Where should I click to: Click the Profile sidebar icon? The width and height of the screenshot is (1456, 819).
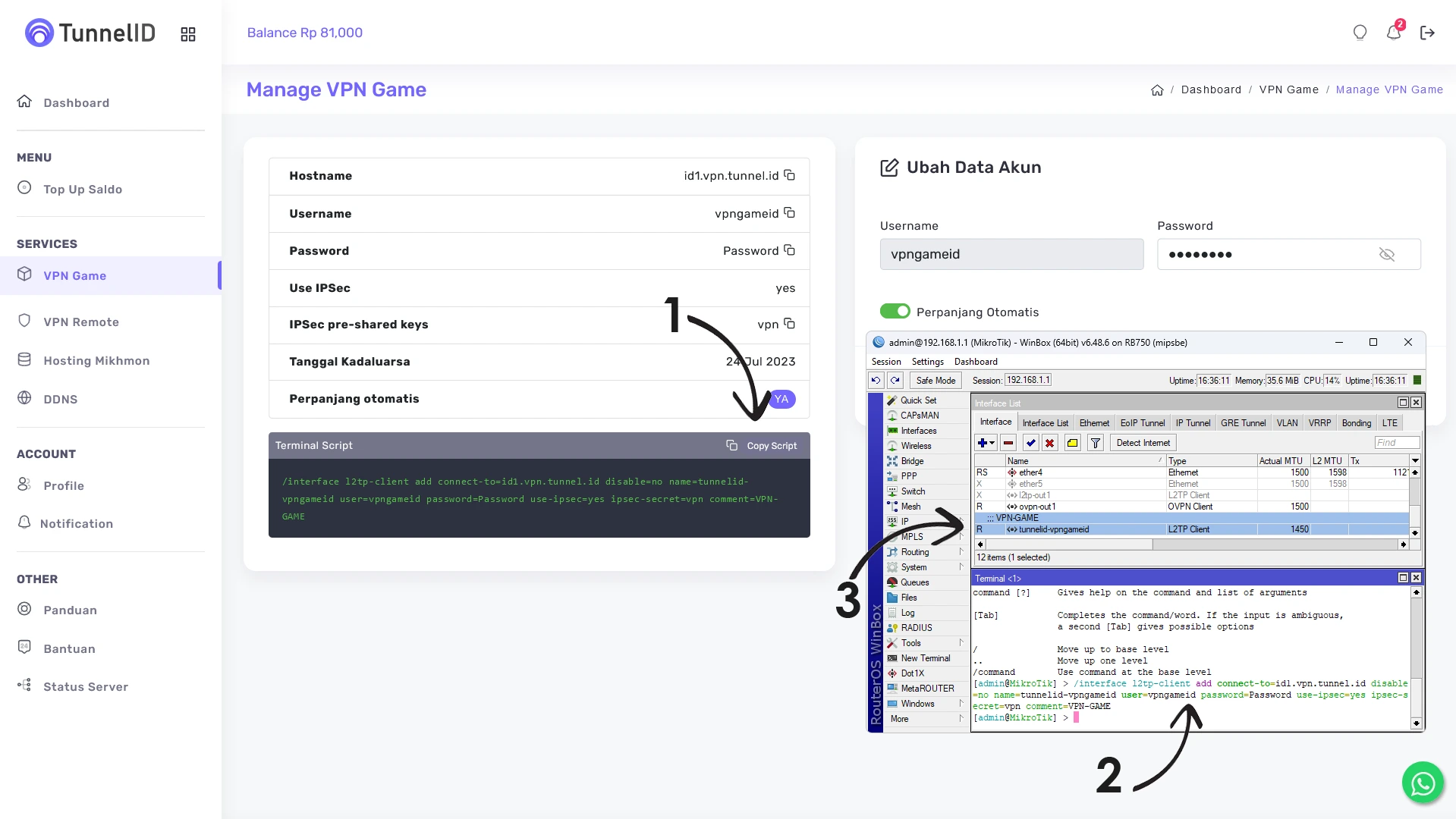coord(24,485)
